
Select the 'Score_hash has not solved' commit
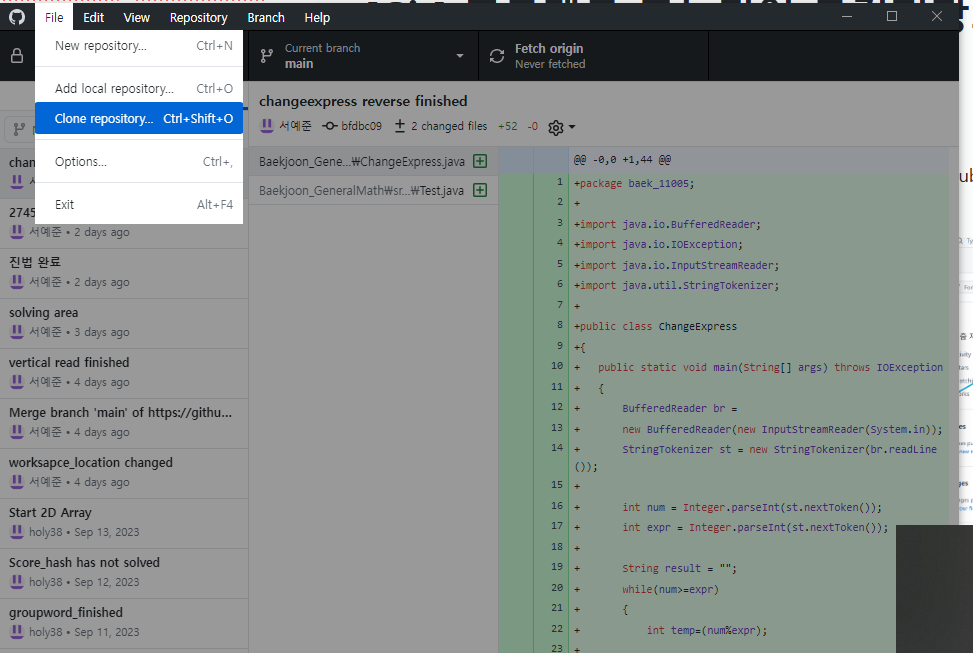point(124,573)
